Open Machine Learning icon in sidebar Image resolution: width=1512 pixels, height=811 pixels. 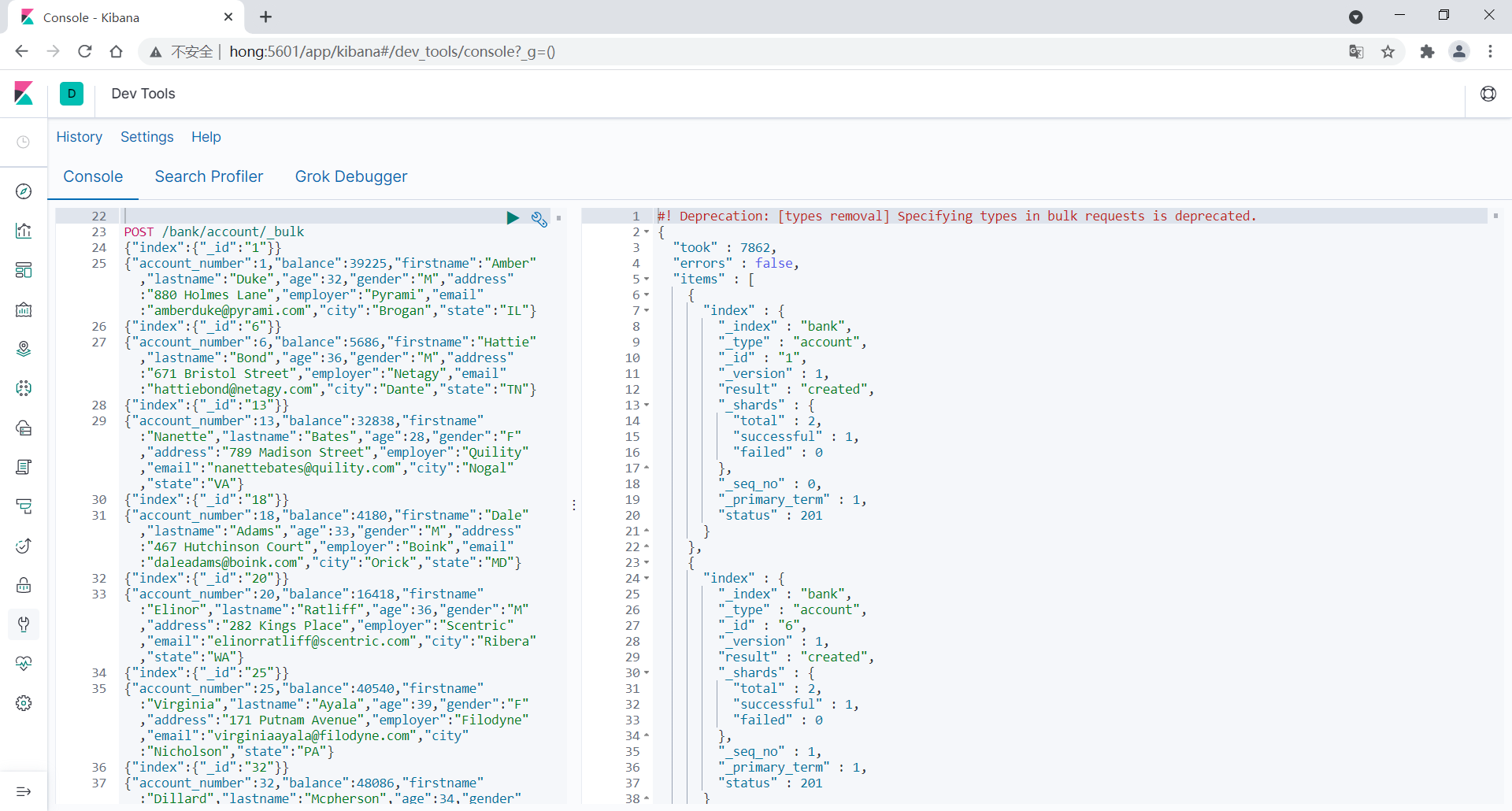[24, 388]
